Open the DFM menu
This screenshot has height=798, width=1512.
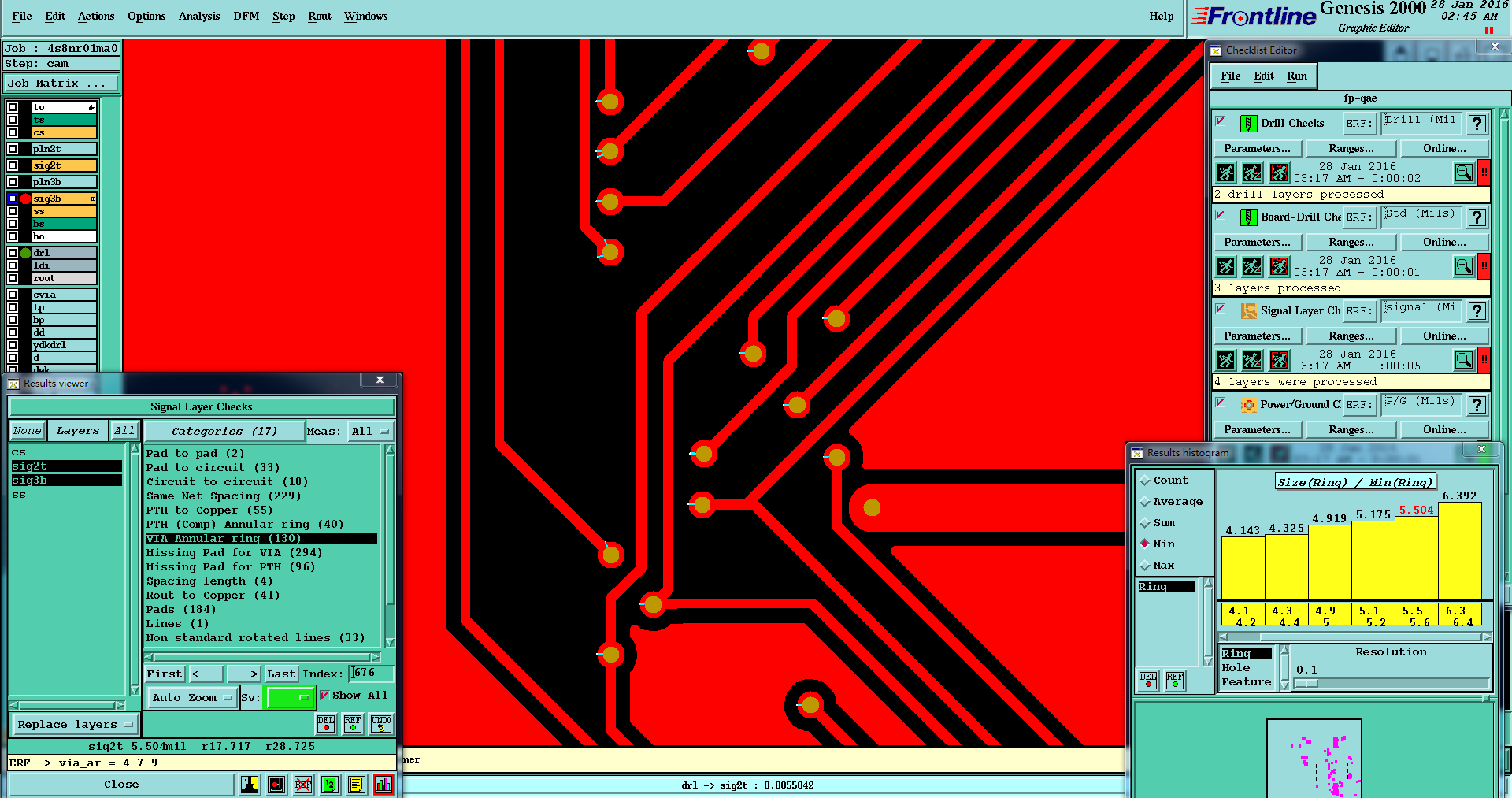click(246, 17)
